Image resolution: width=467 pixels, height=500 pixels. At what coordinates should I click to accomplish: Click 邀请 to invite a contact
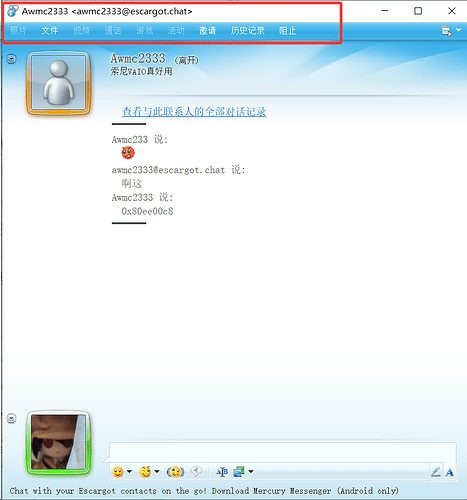coord(207,31)
